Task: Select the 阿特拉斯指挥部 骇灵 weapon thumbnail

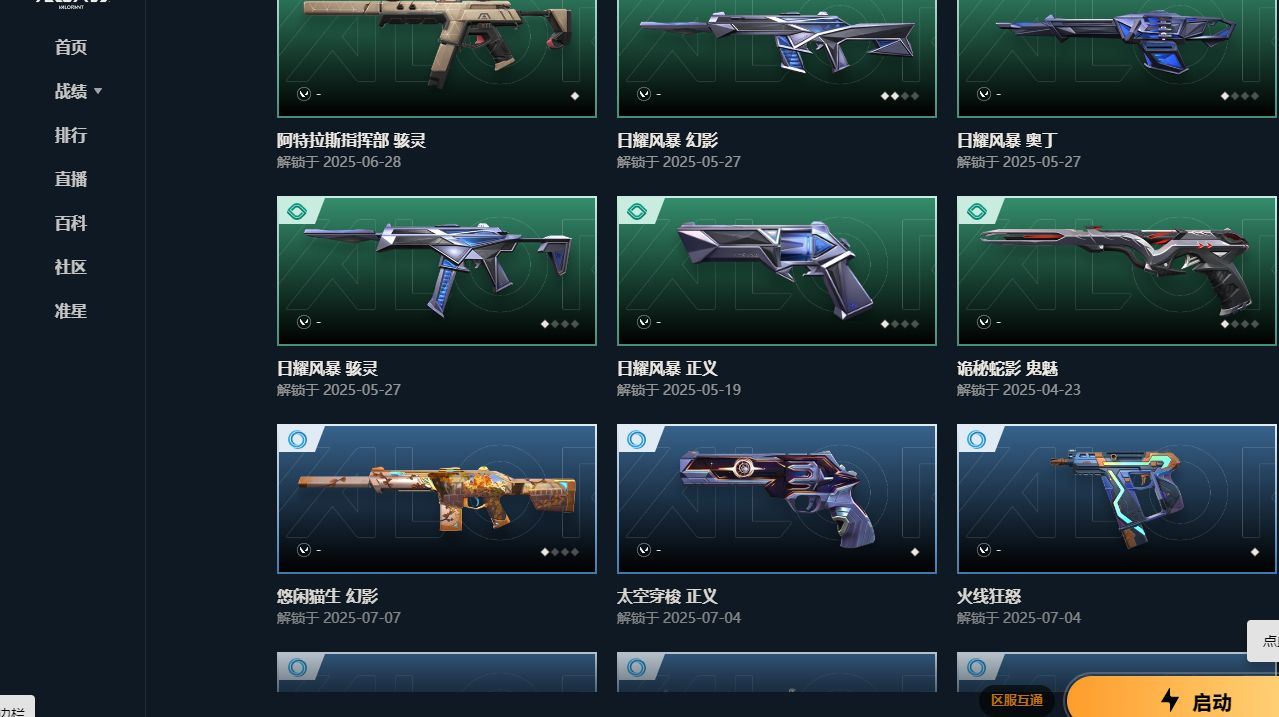Action: coord(437,58)
